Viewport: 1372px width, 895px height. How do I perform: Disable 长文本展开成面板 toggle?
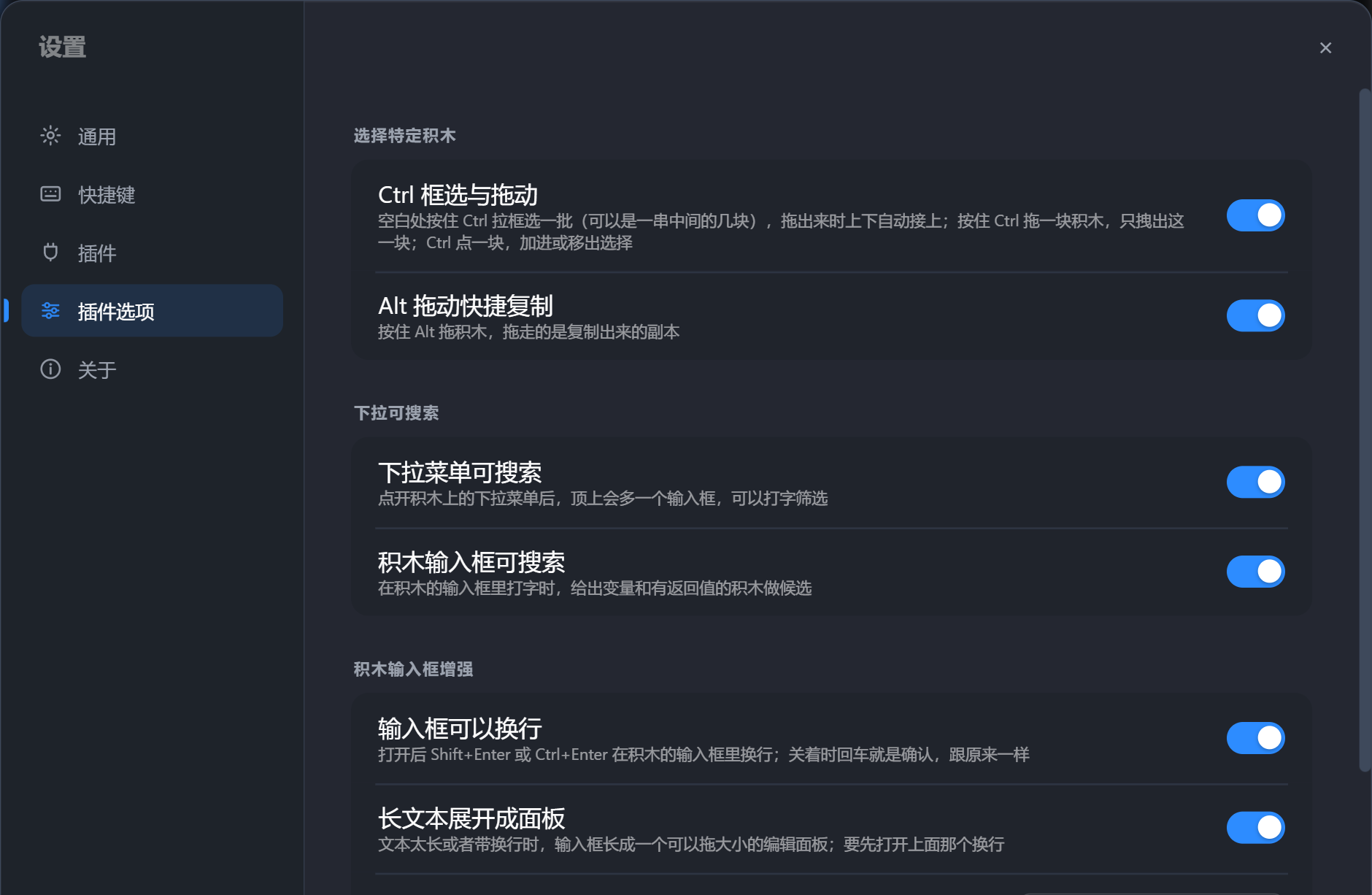[x=1255, y=829]
